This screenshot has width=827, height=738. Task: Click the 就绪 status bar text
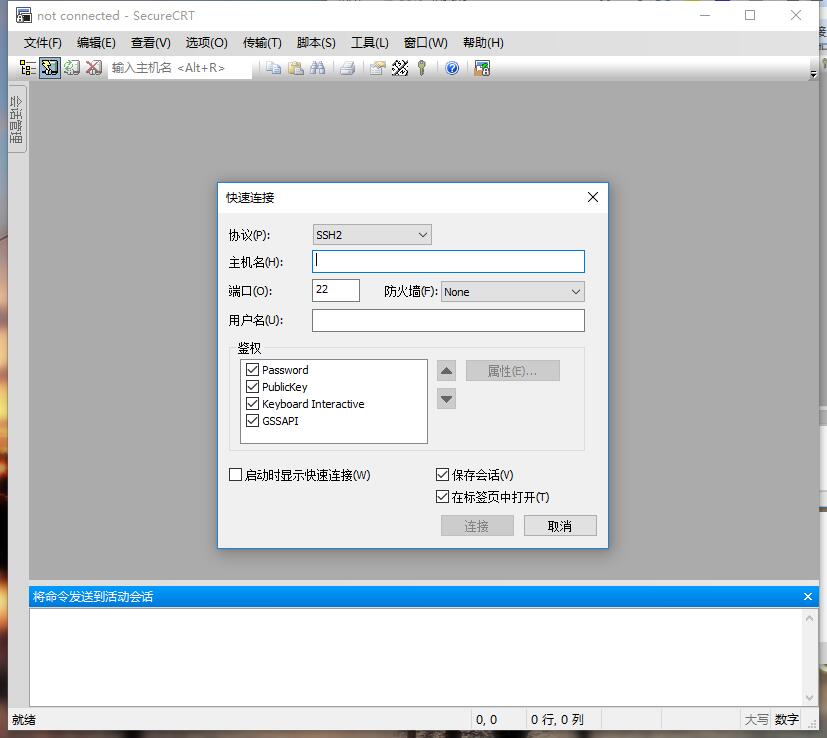pos(24,720)
